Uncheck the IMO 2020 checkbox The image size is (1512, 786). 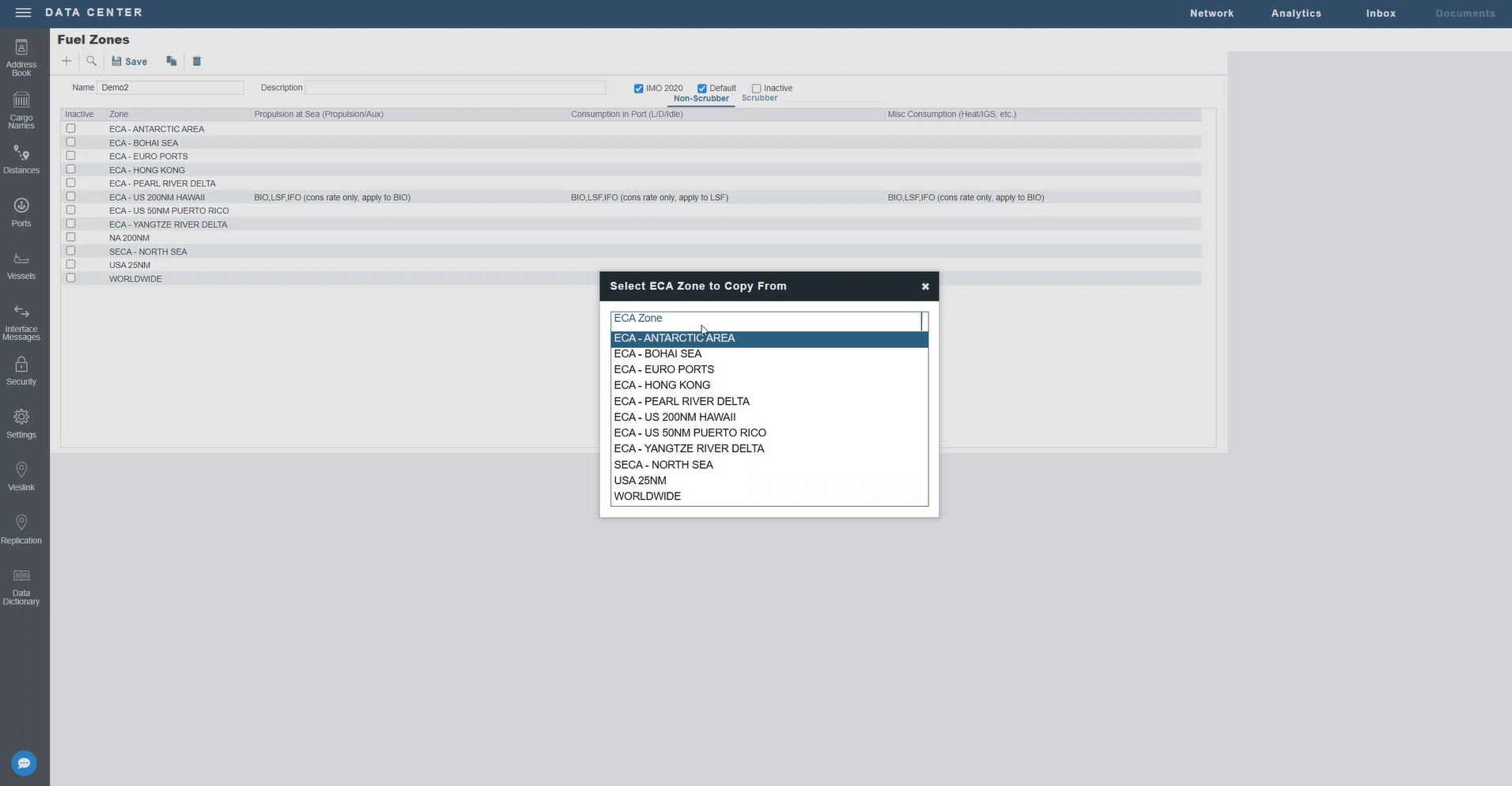(638, 89)
